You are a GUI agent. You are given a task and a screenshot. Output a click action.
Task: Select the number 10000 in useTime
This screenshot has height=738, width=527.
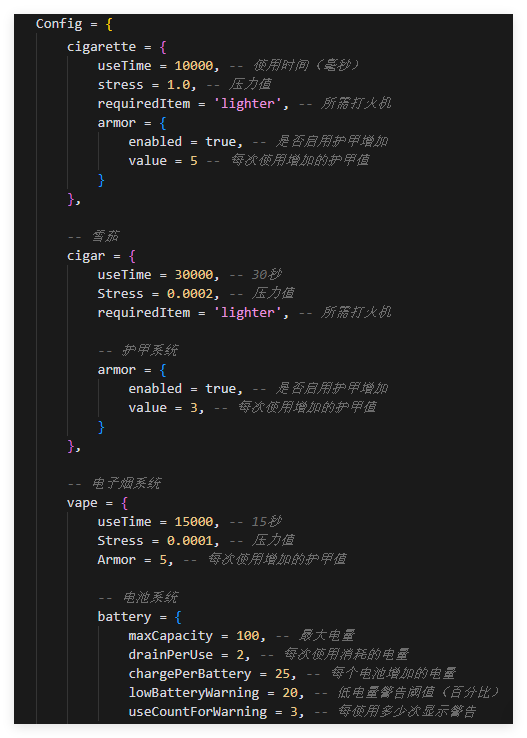(x=194, y=66)
